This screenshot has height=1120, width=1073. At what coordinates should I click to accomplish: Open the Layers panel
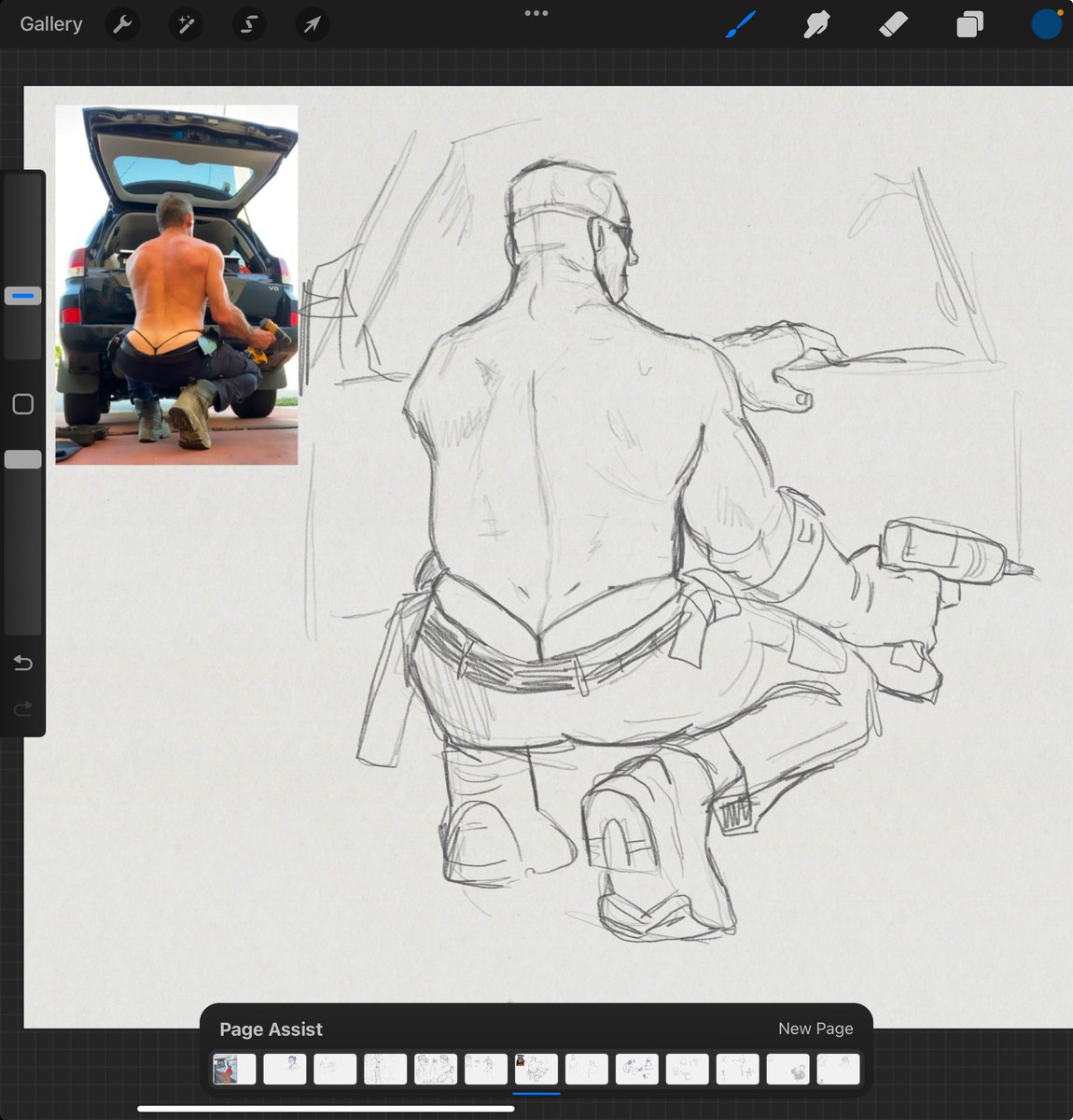(x=969, y=24)
